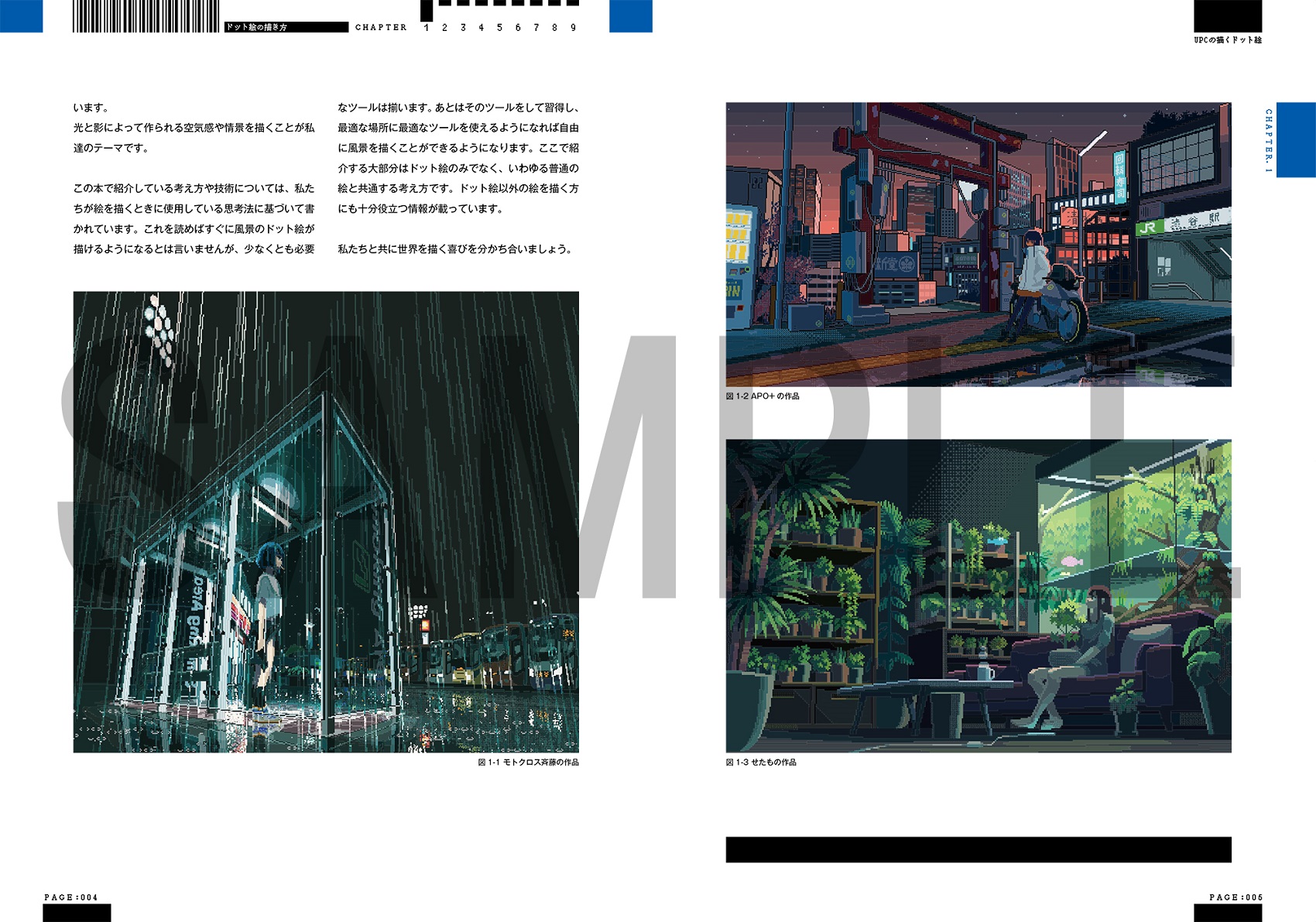Screen dimensions: 1316x922
Task: Open the rainy glass booth artwork (図 1-1)
Action: (326, 521)
